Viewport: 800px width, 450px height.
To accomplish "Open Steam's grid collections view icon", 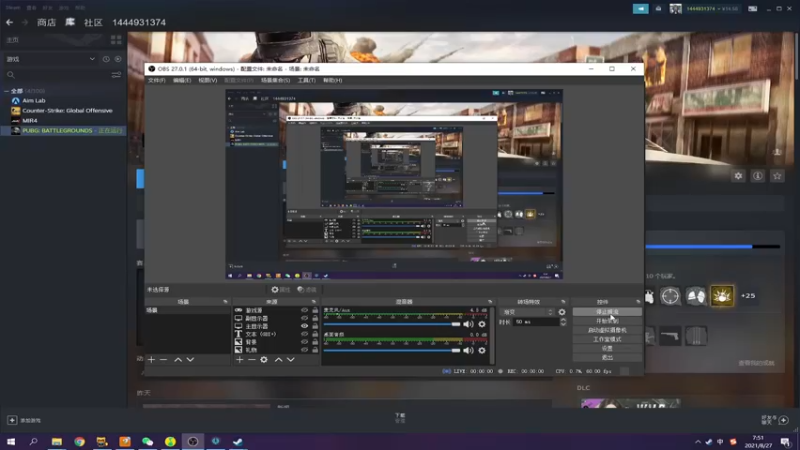I will 116,40.
